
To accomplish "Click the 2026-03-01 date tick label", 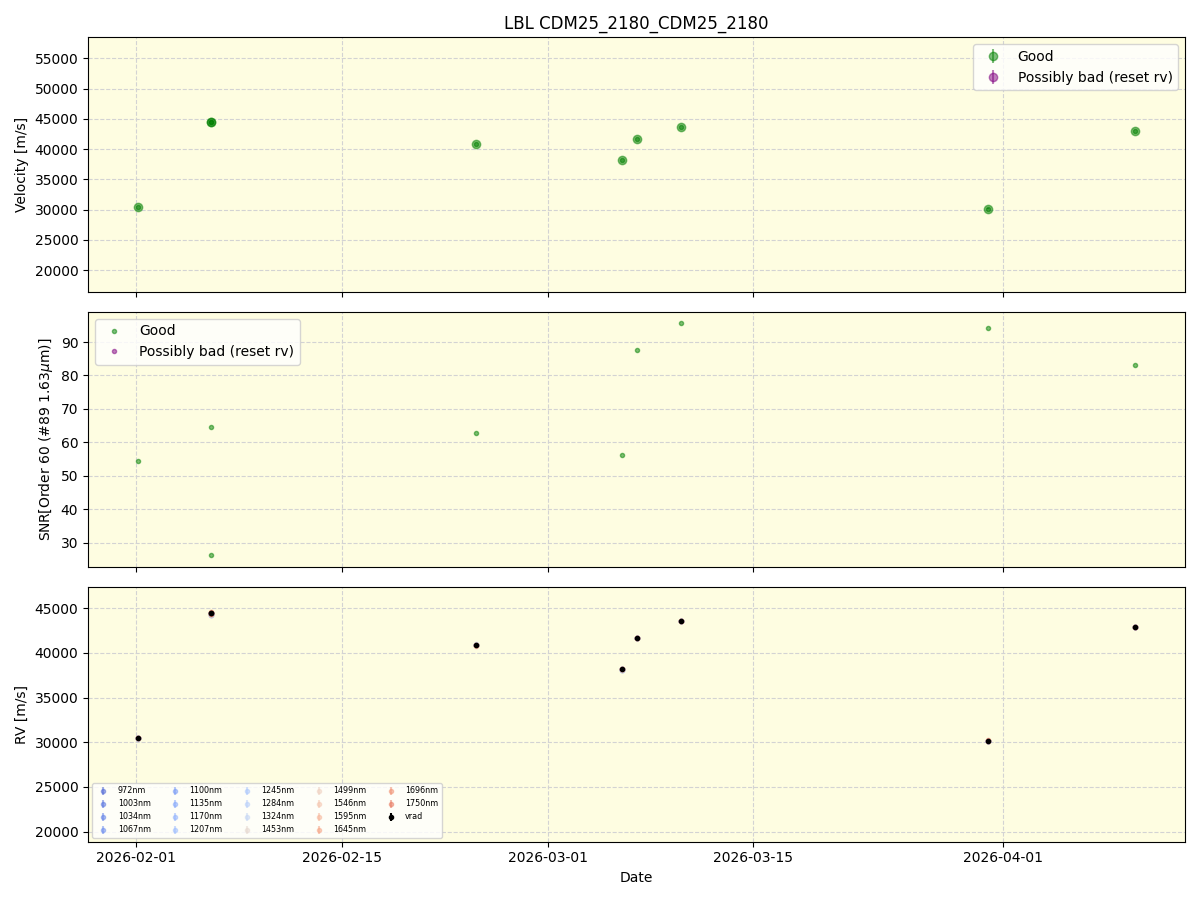I will (x=548, y=856).
